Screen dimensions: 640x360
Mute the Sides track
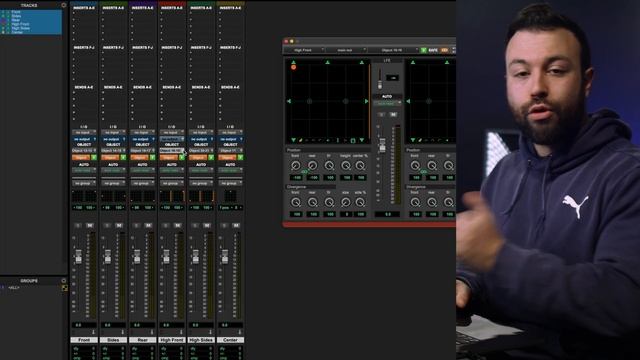click(x=119, y=225)
